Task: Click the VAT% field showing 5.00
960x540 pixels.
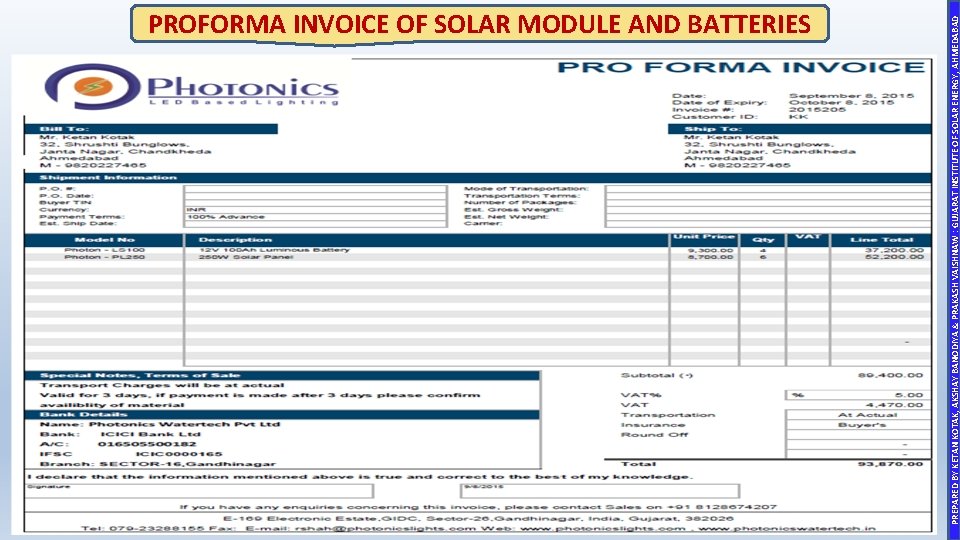Action: (x=858, y=395)
